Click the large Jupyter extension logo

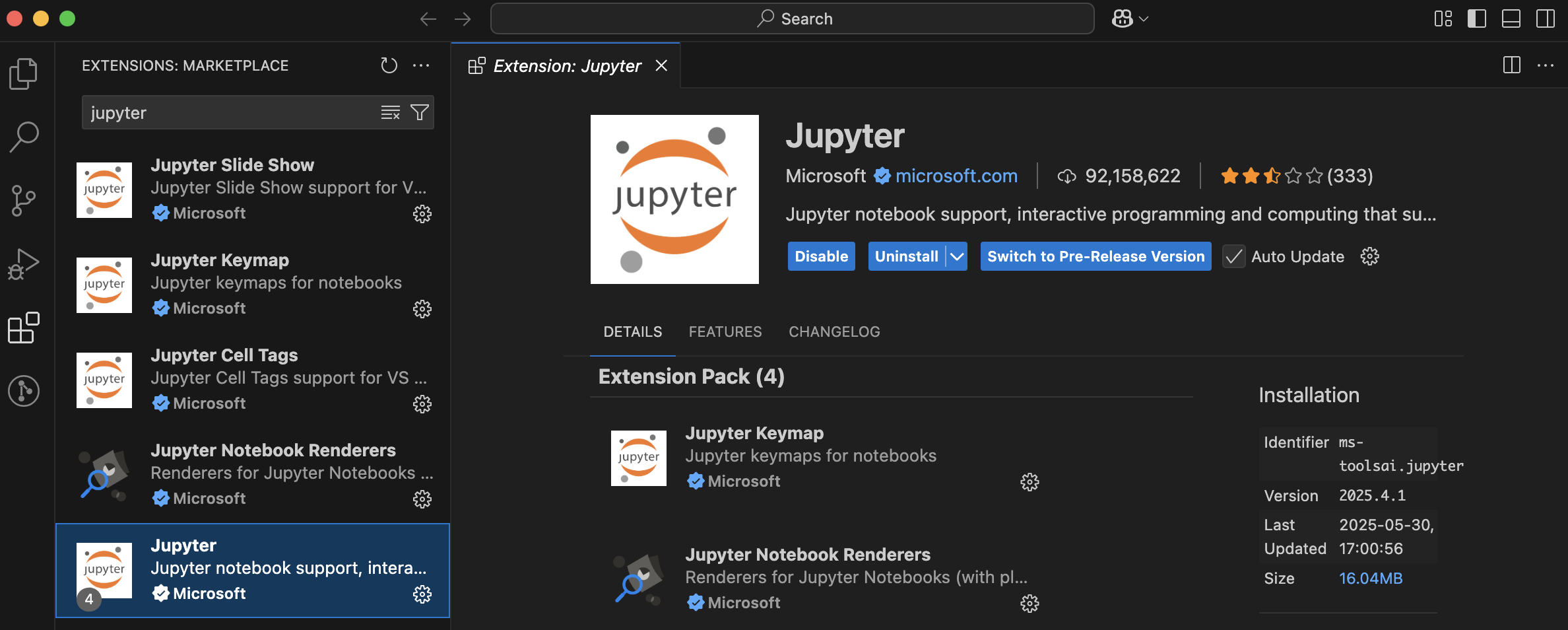click(674, 199)
